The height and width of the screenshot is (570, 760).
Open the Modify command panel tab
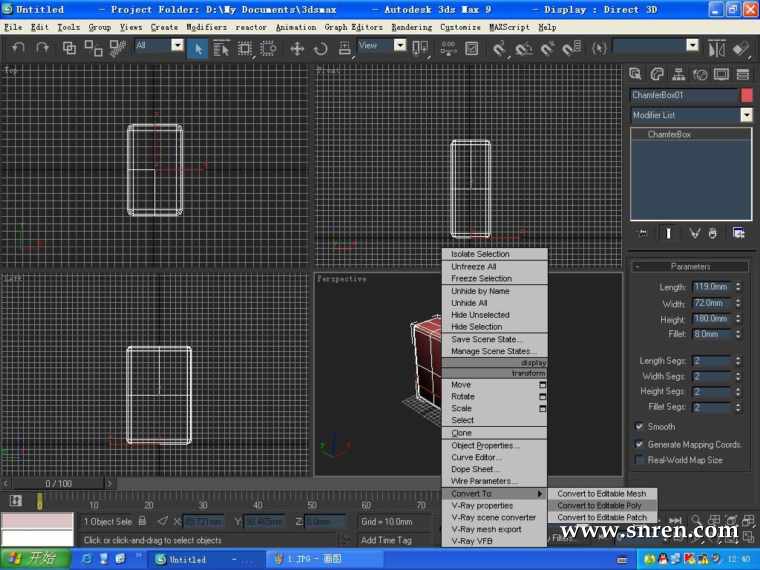tap(657, 74)
